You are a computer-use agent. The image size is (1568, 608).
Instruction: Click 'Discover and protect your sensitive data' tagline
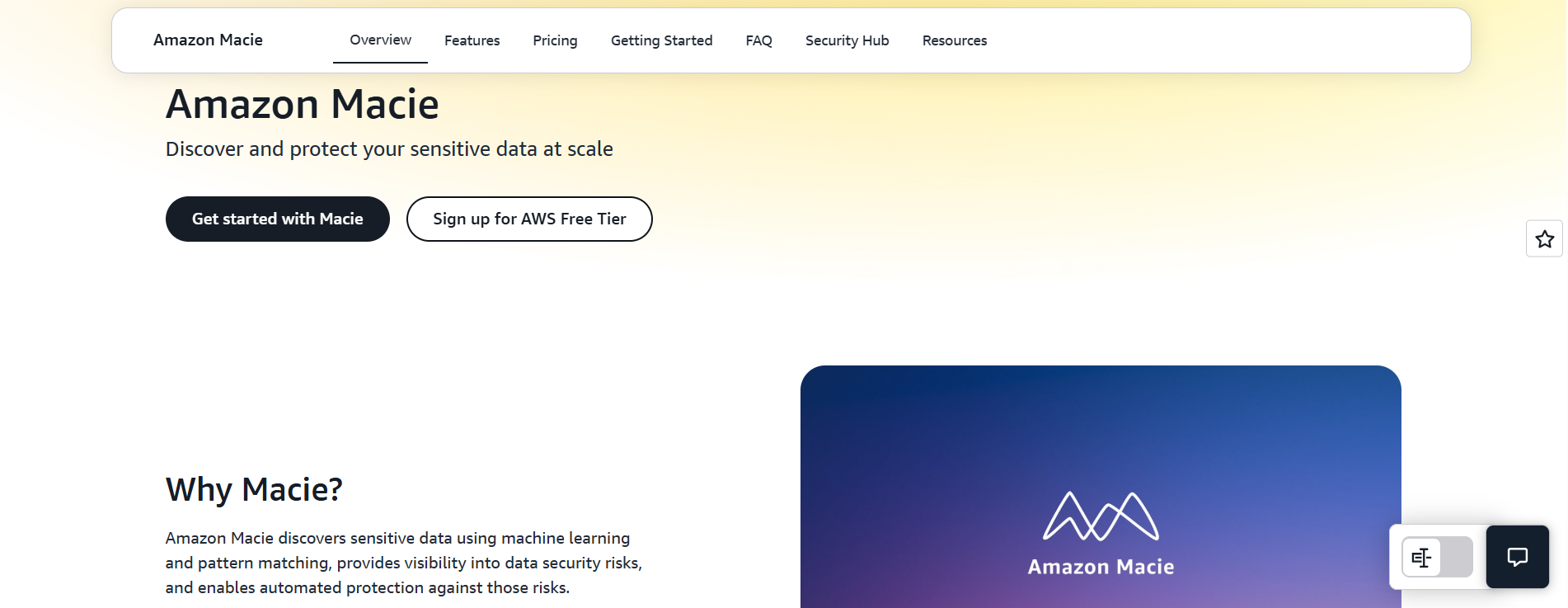click(389, 149)
